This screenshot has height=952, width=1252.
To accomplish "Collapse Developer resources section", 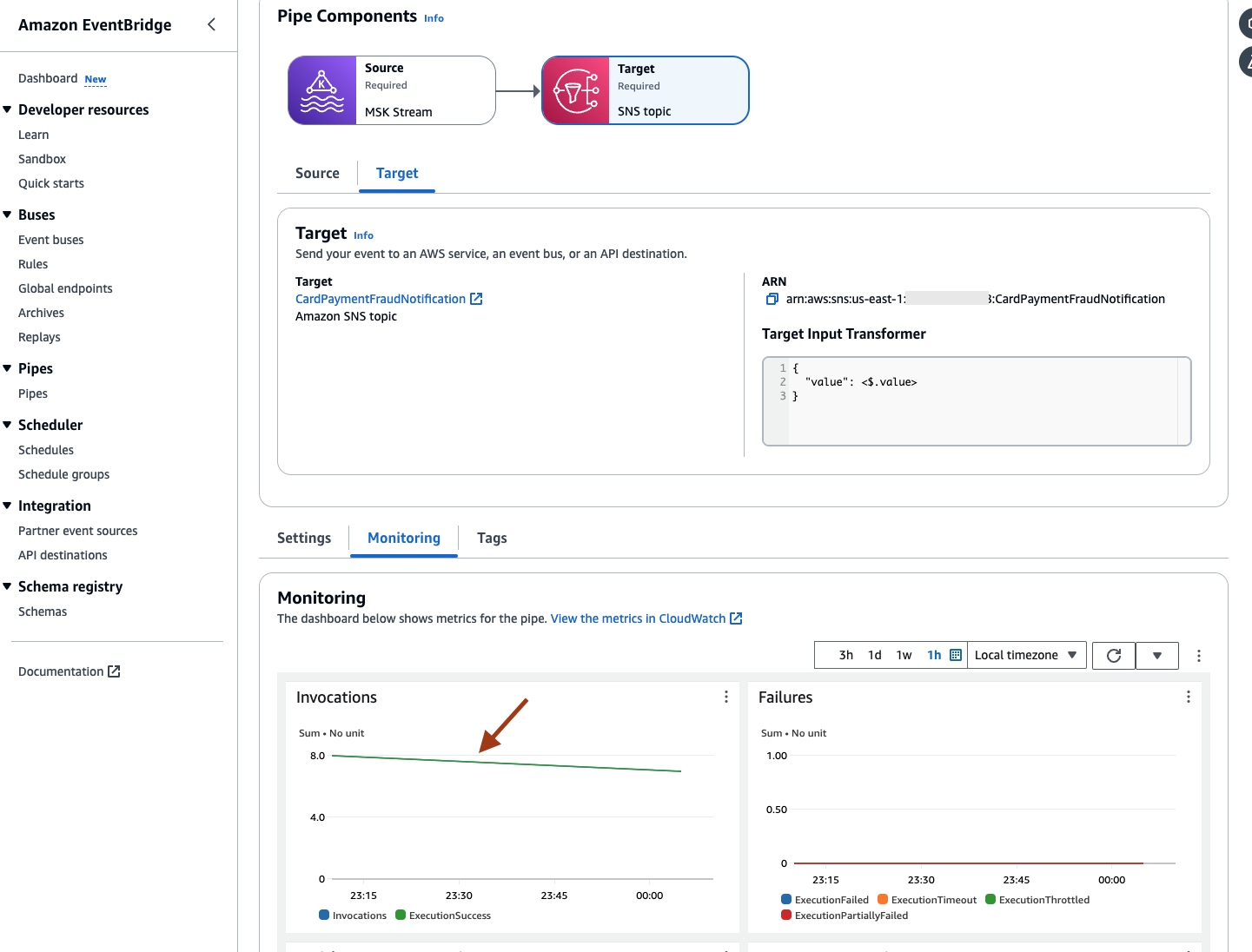I will pos(8,109).
